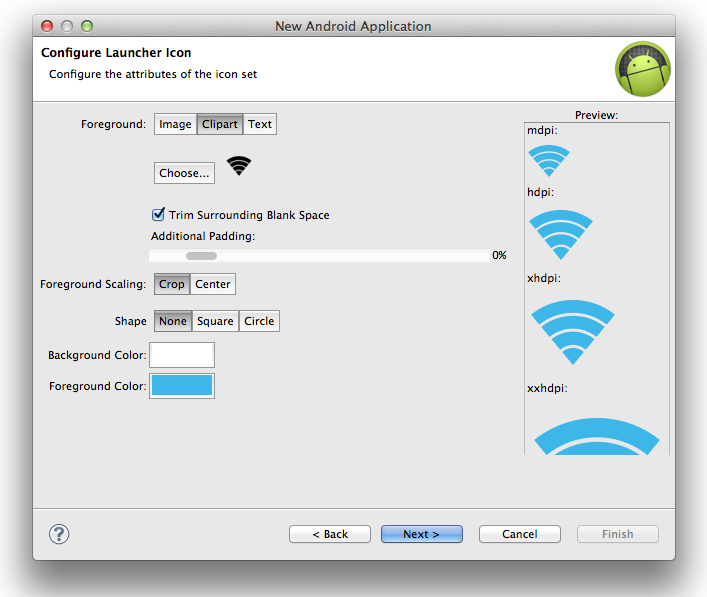Viewport: 707px width, 597px height.
Task: Click the mdpi: label
Action: [x=542, y=130]
